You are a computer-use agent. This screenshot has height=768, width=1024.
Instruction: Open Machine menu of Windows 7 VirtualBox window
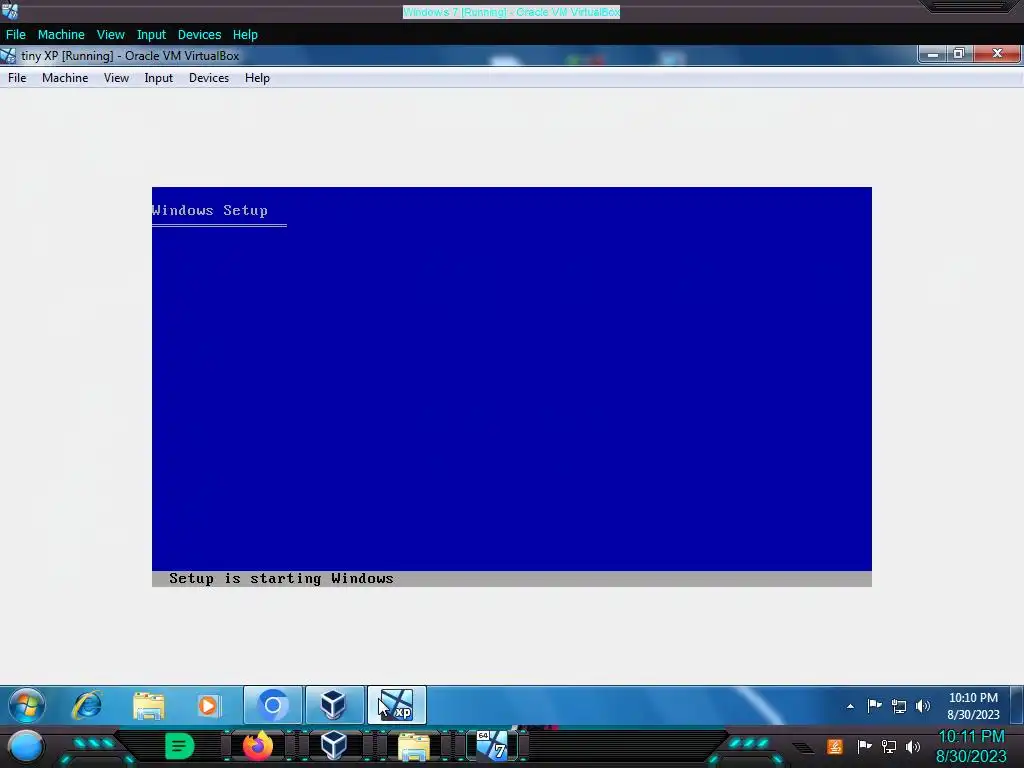point(61,35)
